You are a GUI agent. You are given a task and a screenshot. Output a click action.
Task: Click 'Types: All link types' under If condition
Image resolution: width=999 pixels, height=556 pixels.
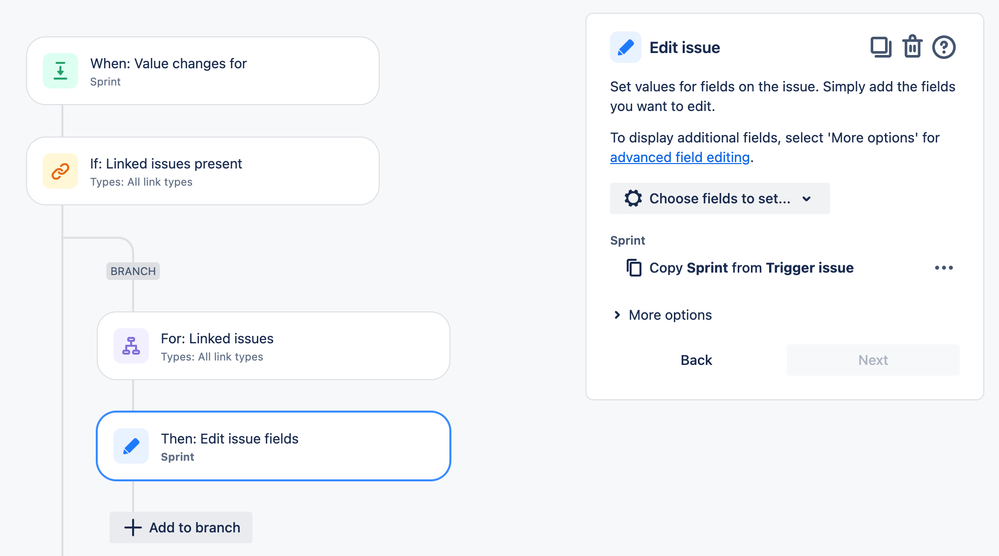pos(141,182)
